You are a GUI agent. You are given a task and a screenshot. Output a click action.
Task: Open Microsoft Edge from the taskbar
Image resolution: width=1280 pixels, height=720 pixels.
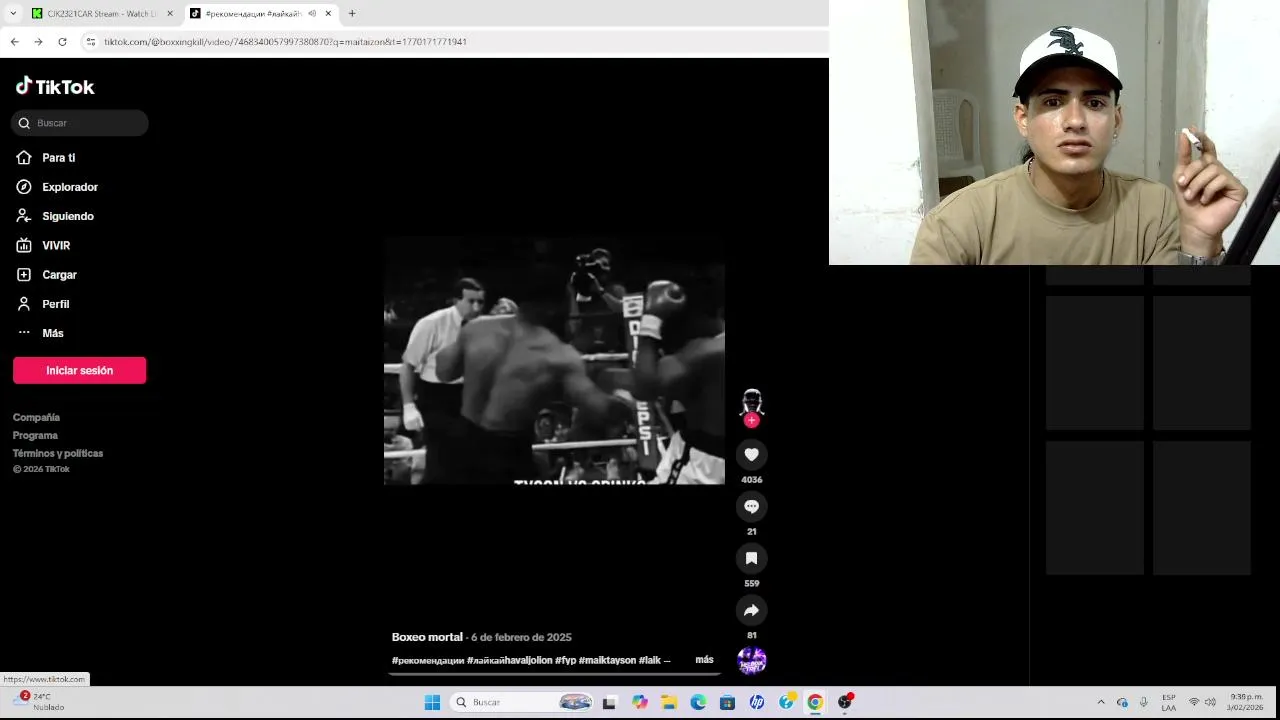[698, 702]
